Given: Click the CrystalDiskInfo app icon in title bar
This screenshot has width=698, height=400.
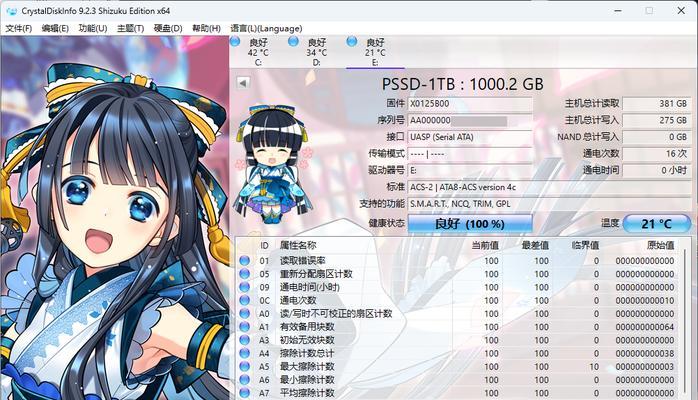Looking at the screenshot, I should point(11,11).
